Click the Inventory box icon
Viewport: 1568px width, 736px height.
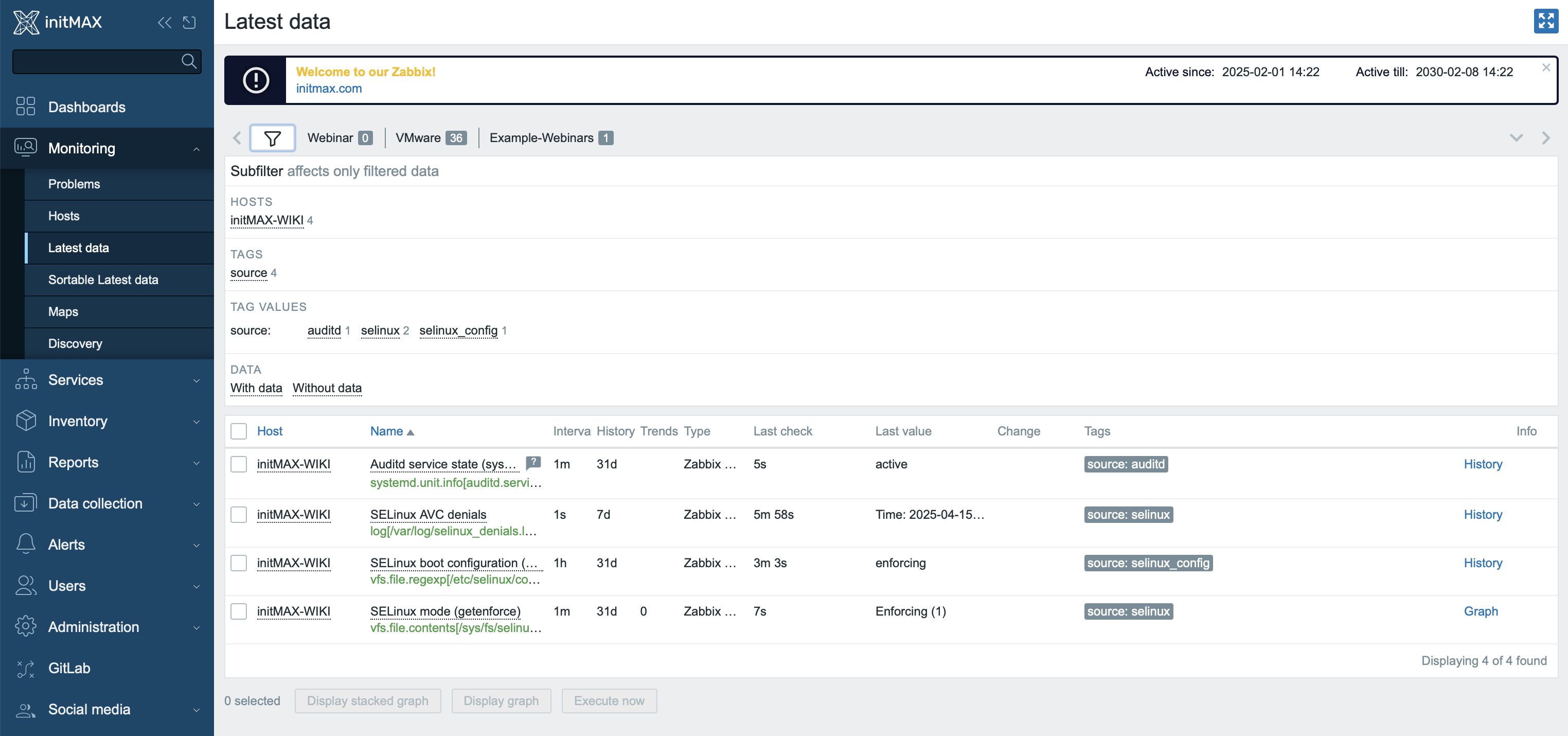tap(26, 420)
